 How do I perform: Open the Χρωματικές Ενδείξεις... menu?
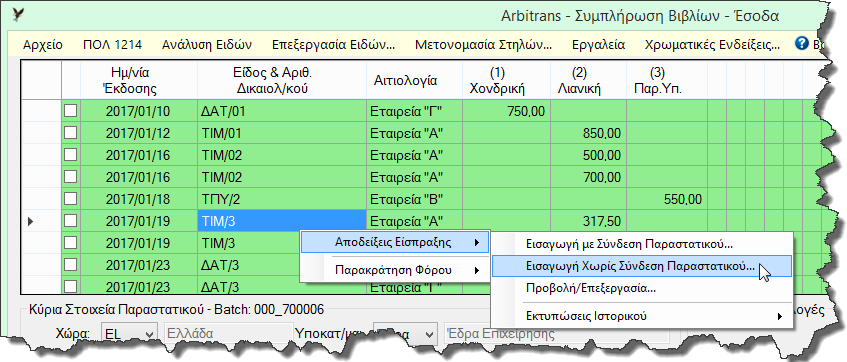tap(712, 45)
